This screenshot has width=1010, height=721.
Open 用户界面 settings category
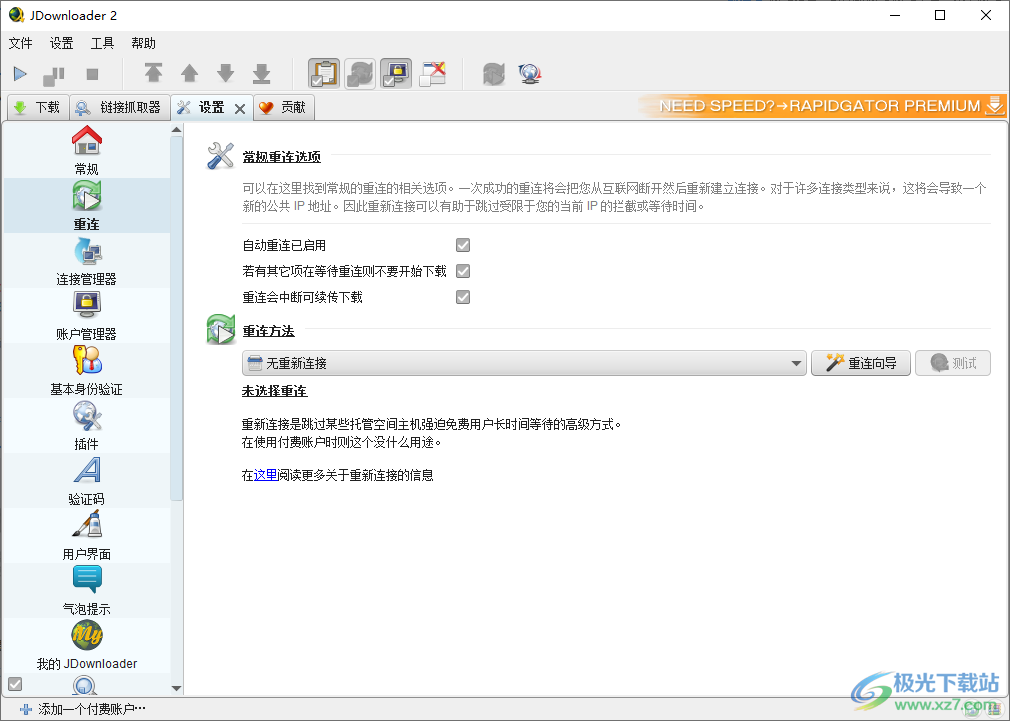click(86, 535)
